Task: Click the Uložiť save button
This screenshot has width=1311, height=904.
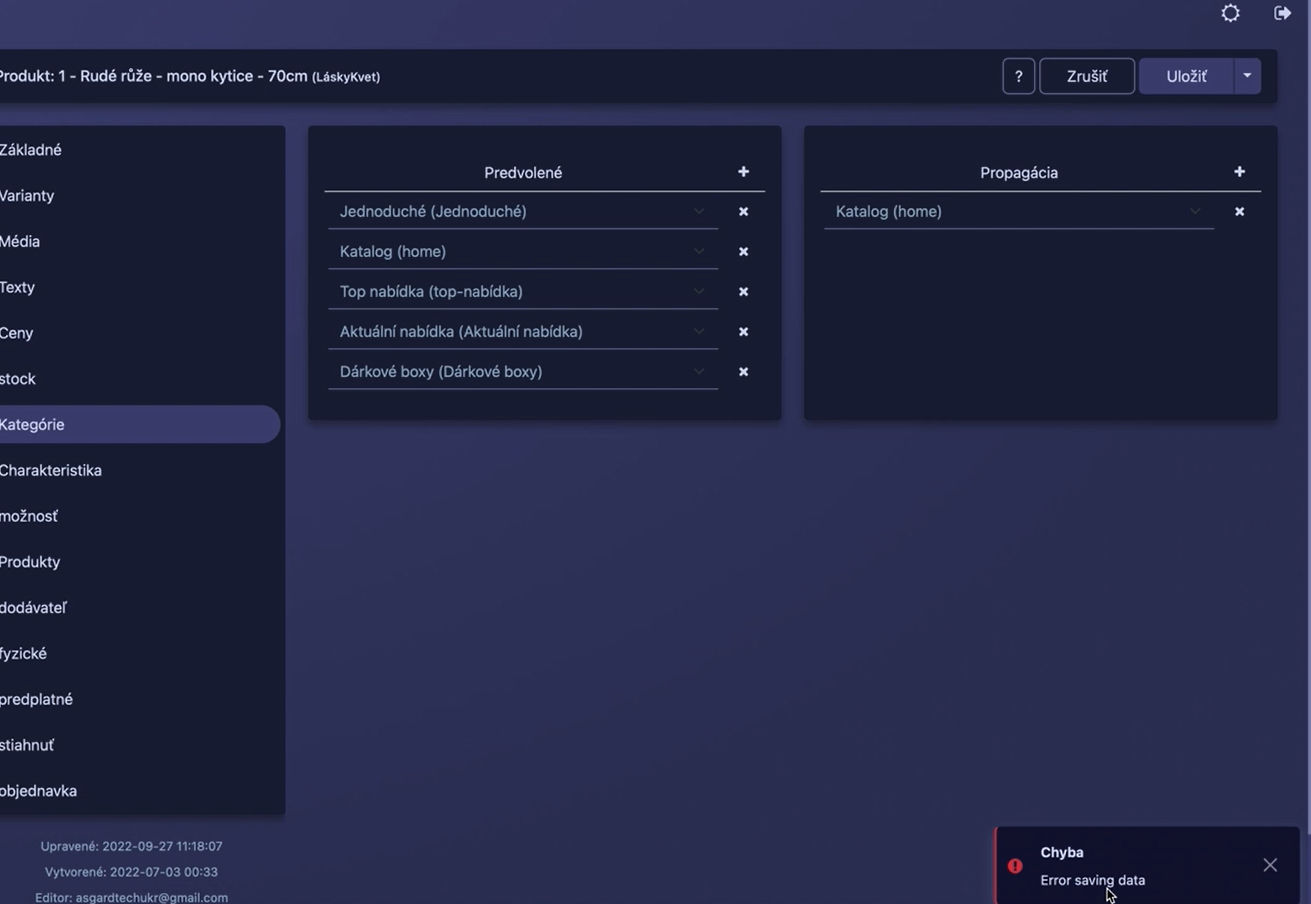Action: [x=1187, y=75]
